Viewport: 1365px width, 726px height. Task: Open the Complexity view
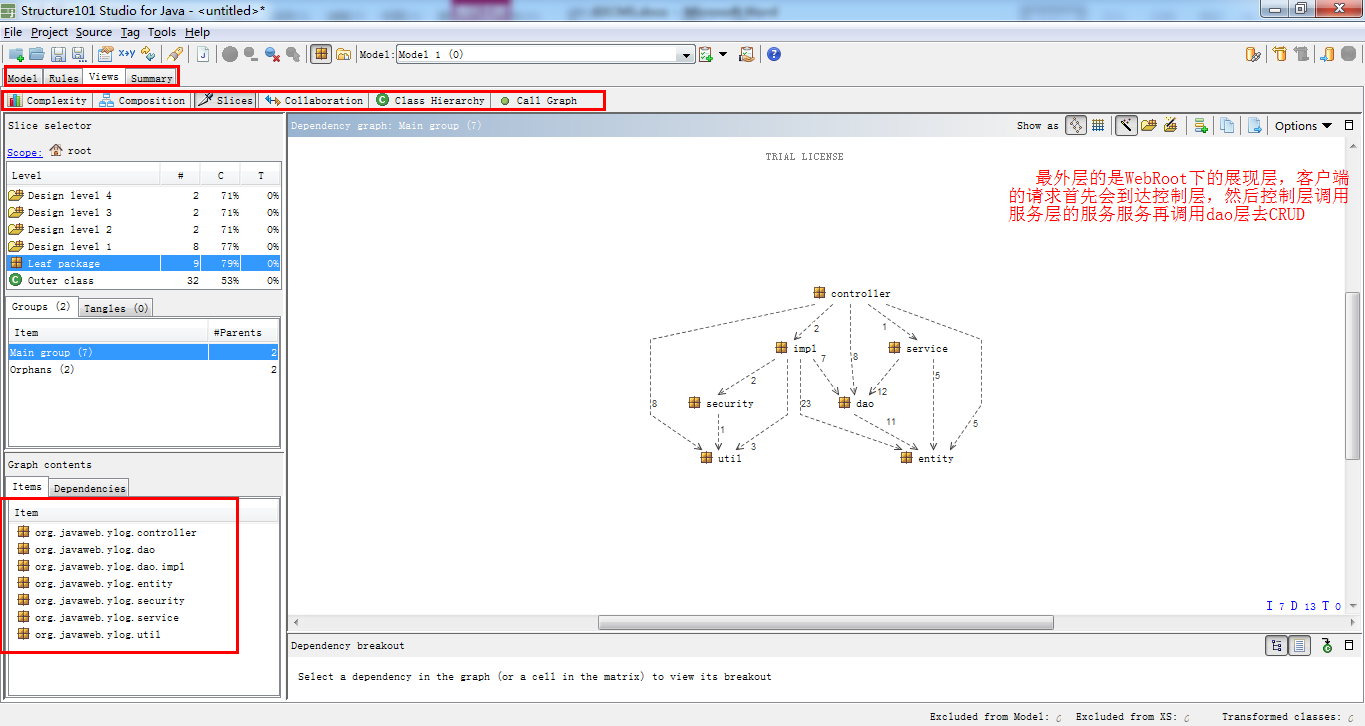(49, 100)
